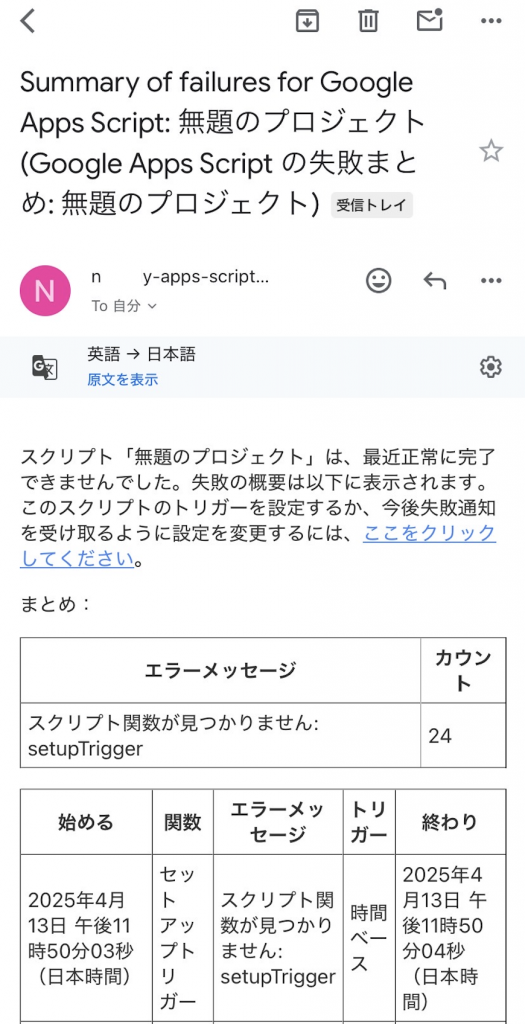Open the top-right three-dot overflow menu
The width and height of the screenshot is (525, 1024).
(x=490, y=21)
